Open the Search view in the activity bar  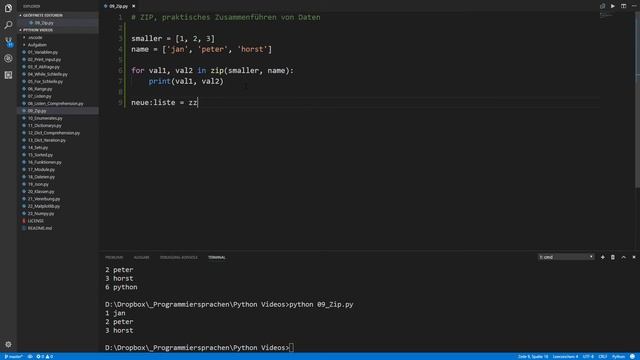[8, 25]
